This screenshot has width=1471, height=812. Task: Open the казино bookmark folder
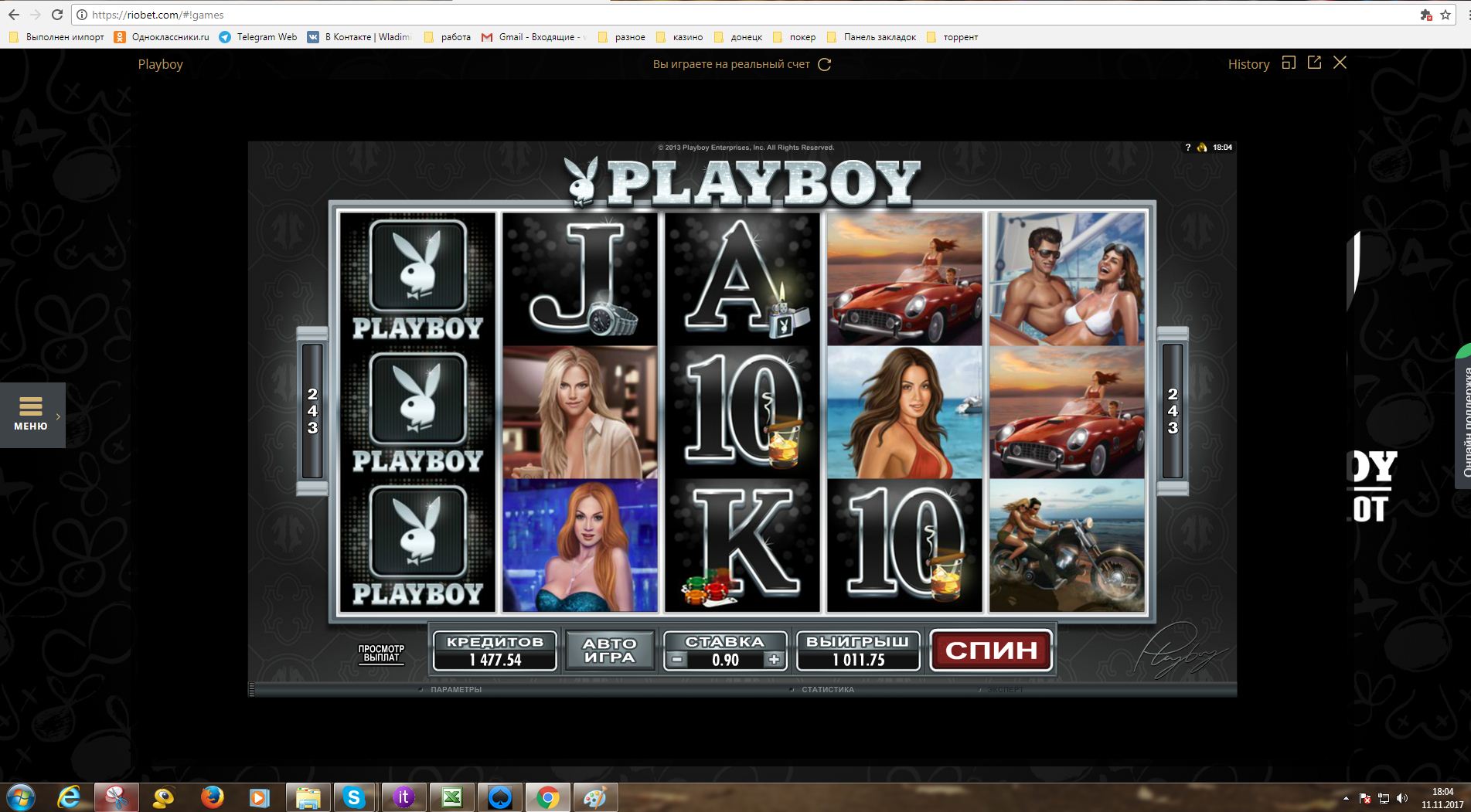679,37
